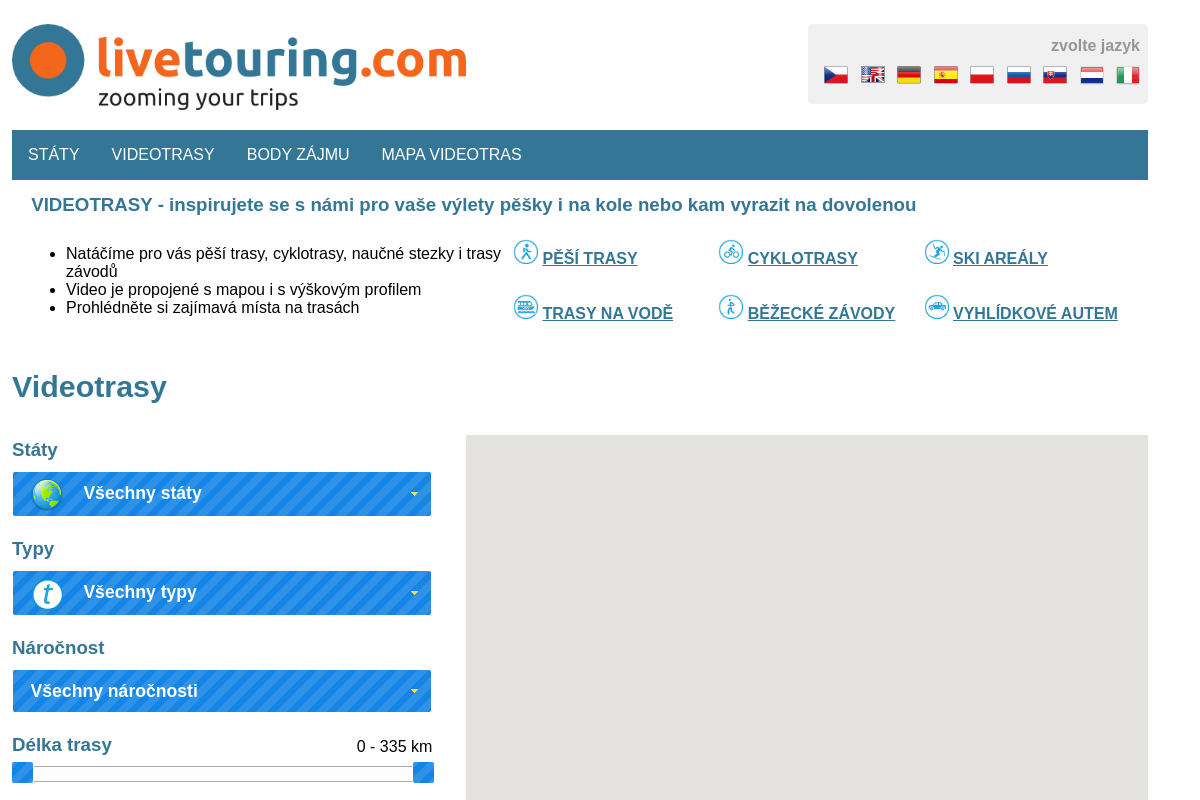1200x800 pixels.
Task: Click the globe icon in the Státy filter
Action: tap(45, 493)
